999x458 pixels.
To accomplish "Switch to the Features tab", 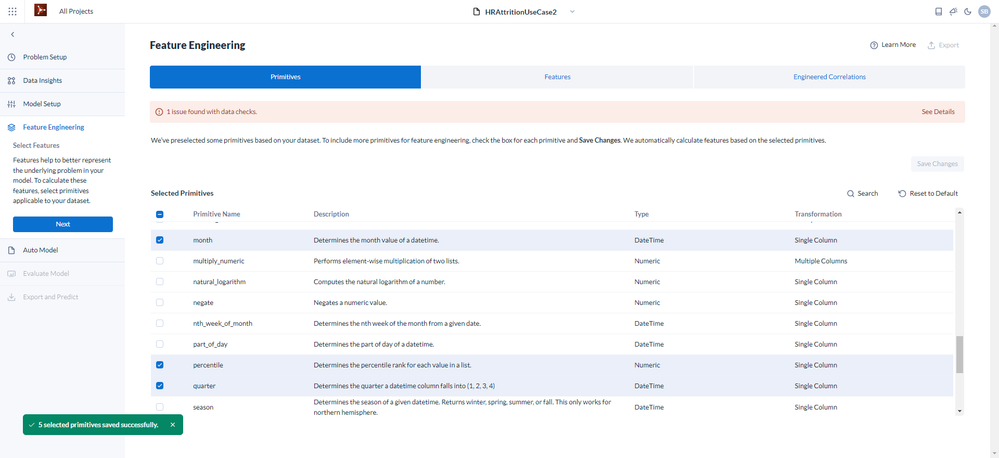I will [557, 77].
